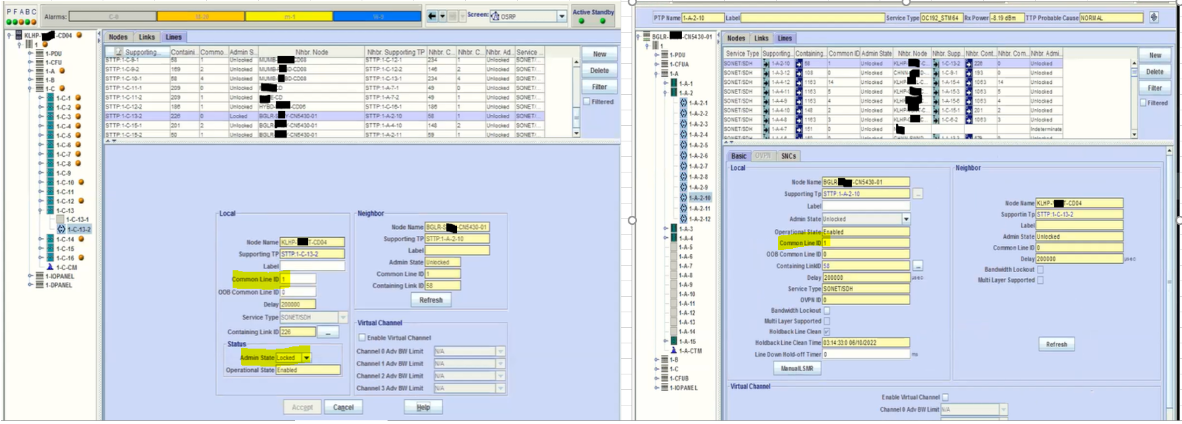Click the 1-C-CM module icon
The width and height of the screenshot is (1182, 424).
[x=50, y=267]
